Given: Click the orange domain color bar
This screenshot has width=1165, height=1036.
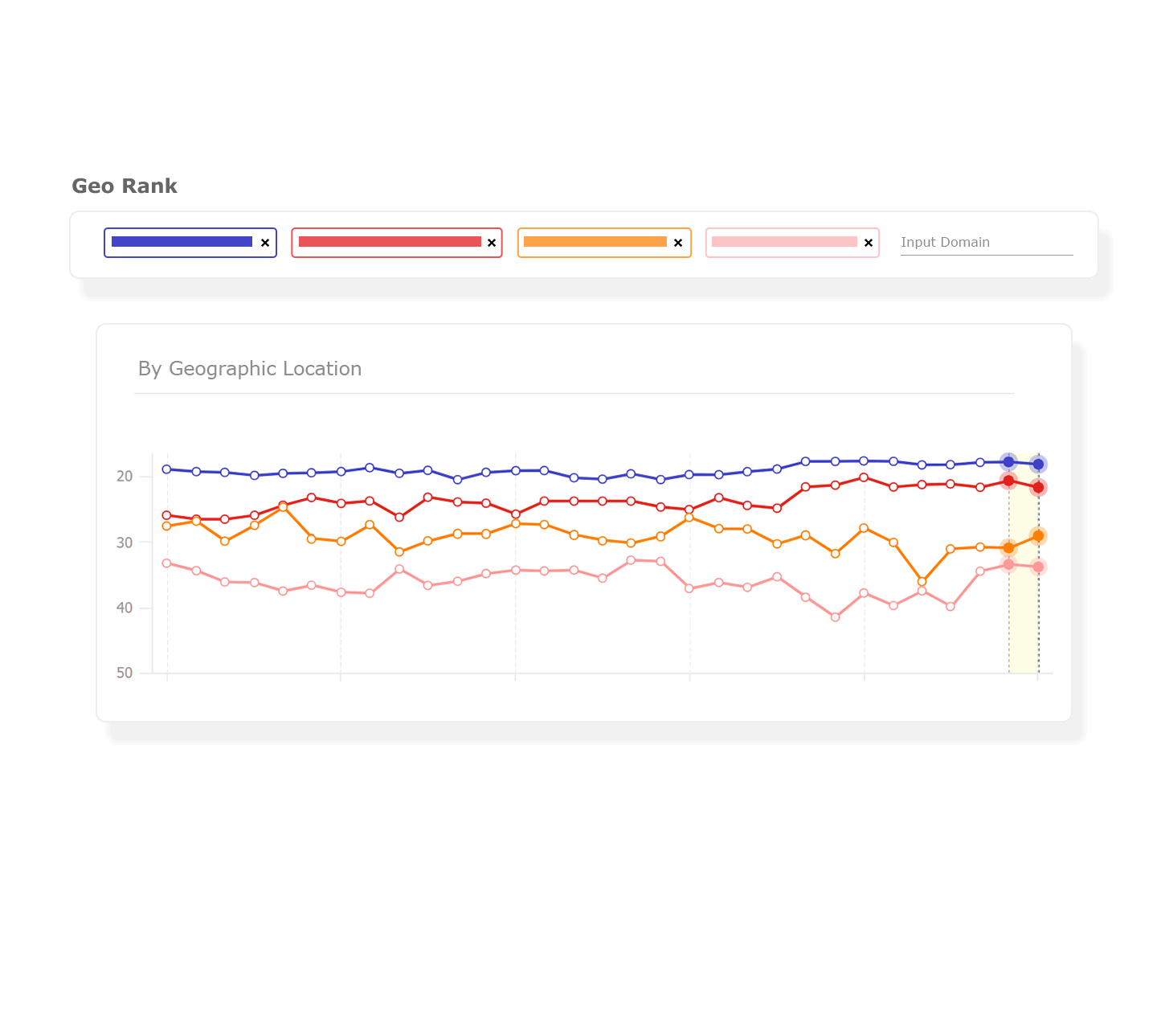Looking at the screenshot, I should (x=595, y=242).
